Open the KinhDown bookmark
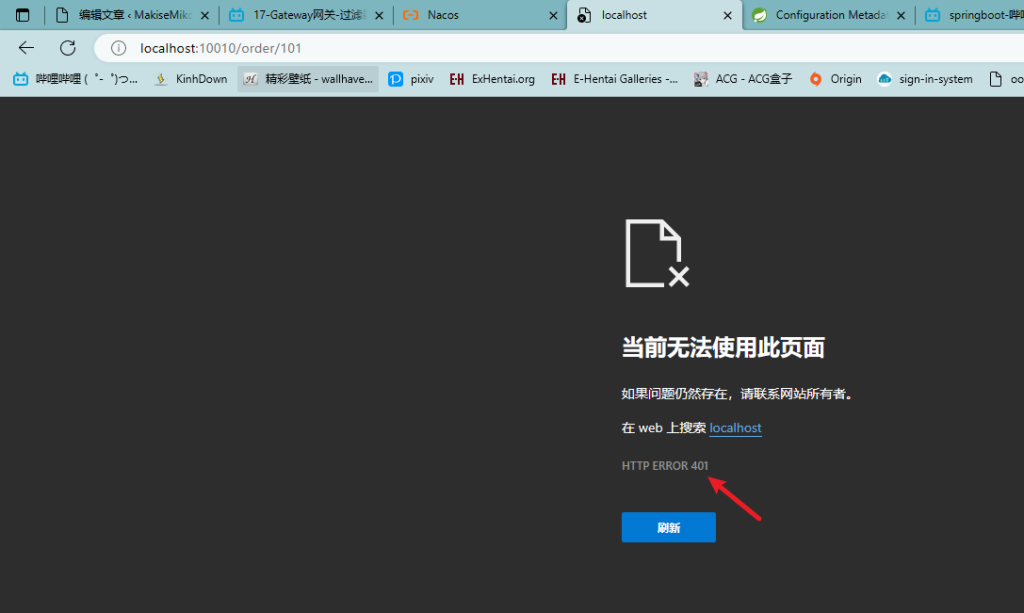This screenshot has width=1024, height=613. click(191, 79)
